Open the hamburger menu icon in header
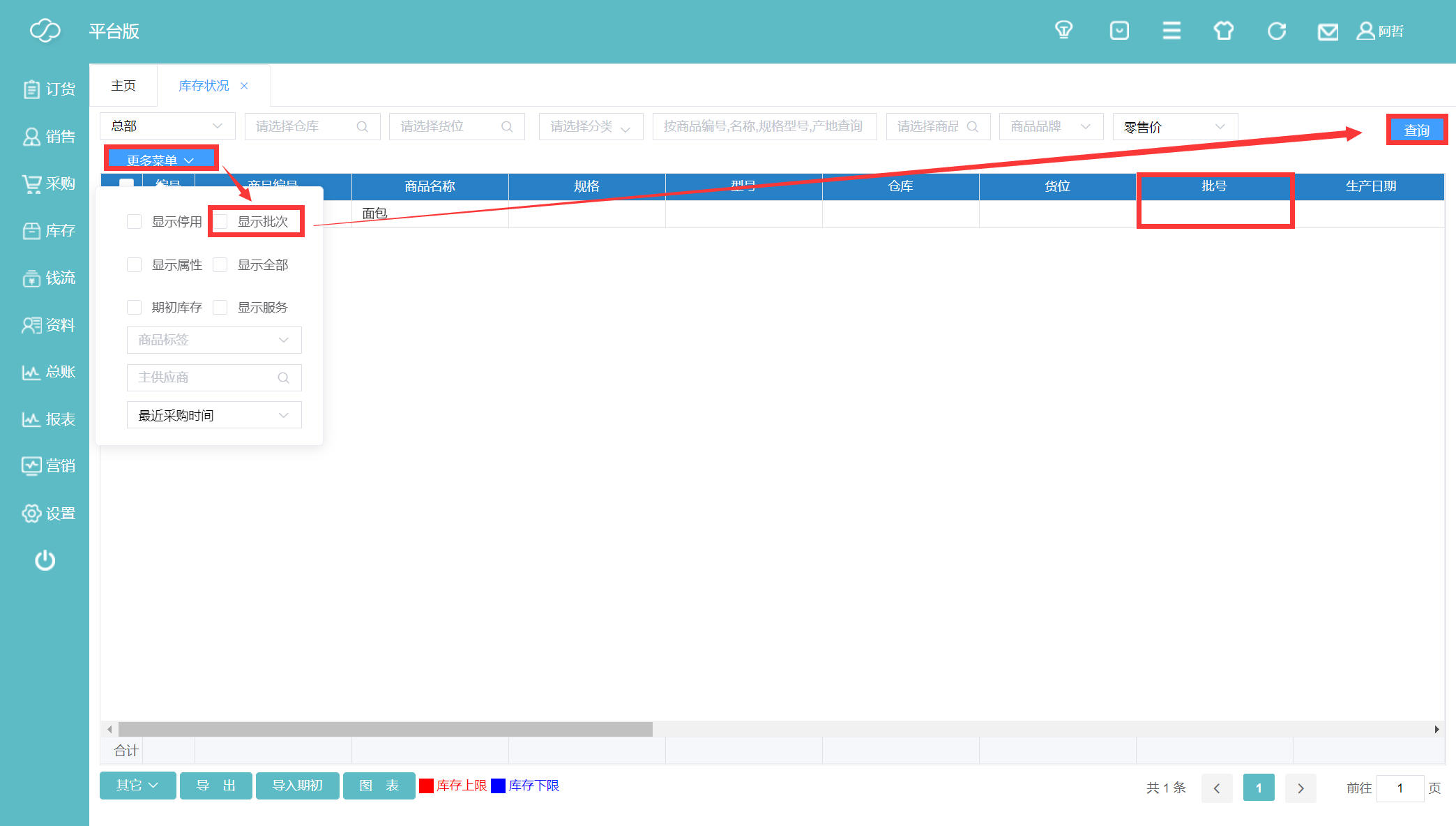The width and height of the screenshot is (1456, 826). pos(1171,31)
